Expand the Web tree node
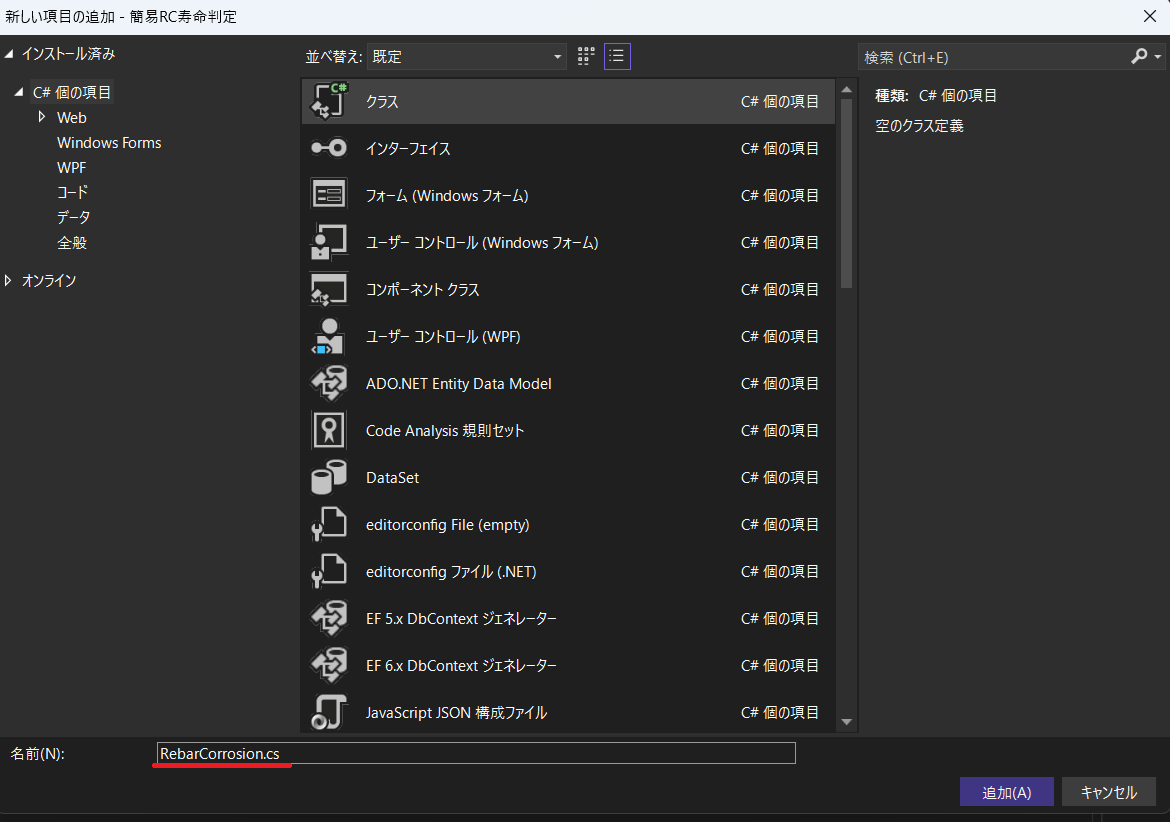Screen dimensions: 1170x822 tap(42, 117)
